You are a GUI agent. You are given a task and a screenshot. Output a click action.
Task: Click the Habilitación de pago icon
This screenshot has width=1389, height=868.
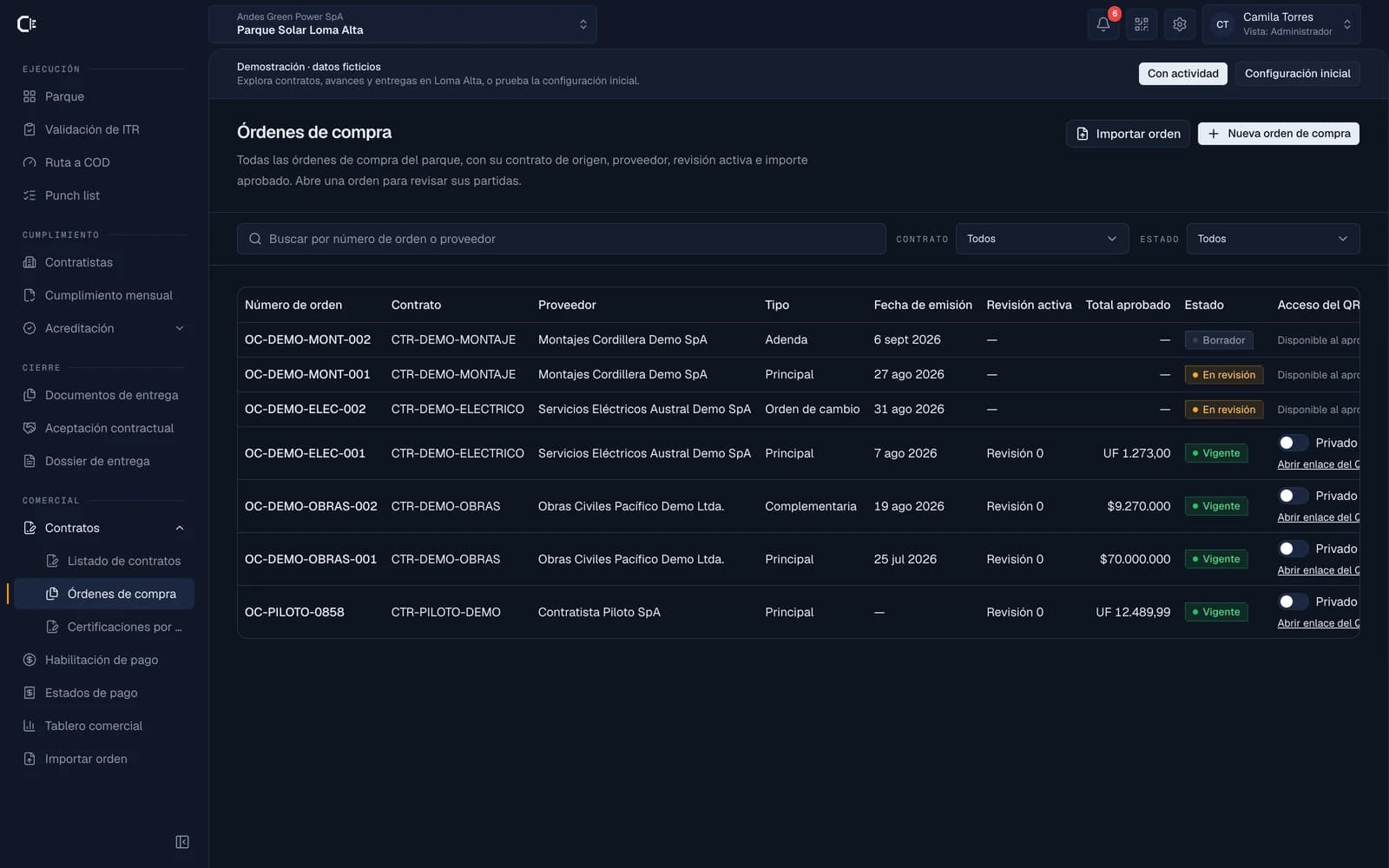(30, 660)
